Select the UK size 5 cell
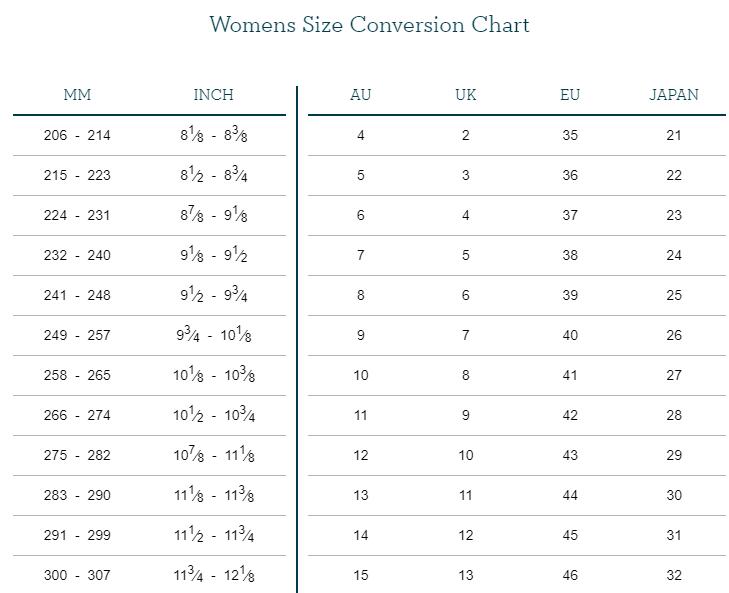The image size is (729, 593). [x=465, y=255]
